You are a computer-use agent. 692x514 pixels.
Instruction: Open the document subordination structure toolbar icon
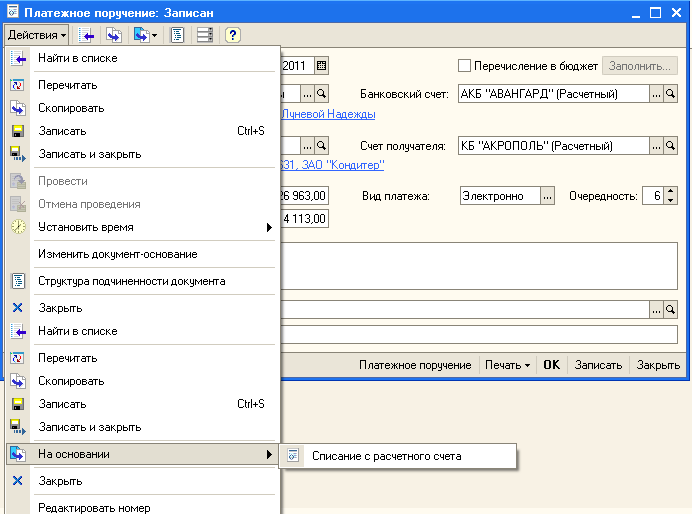(177, 35)
